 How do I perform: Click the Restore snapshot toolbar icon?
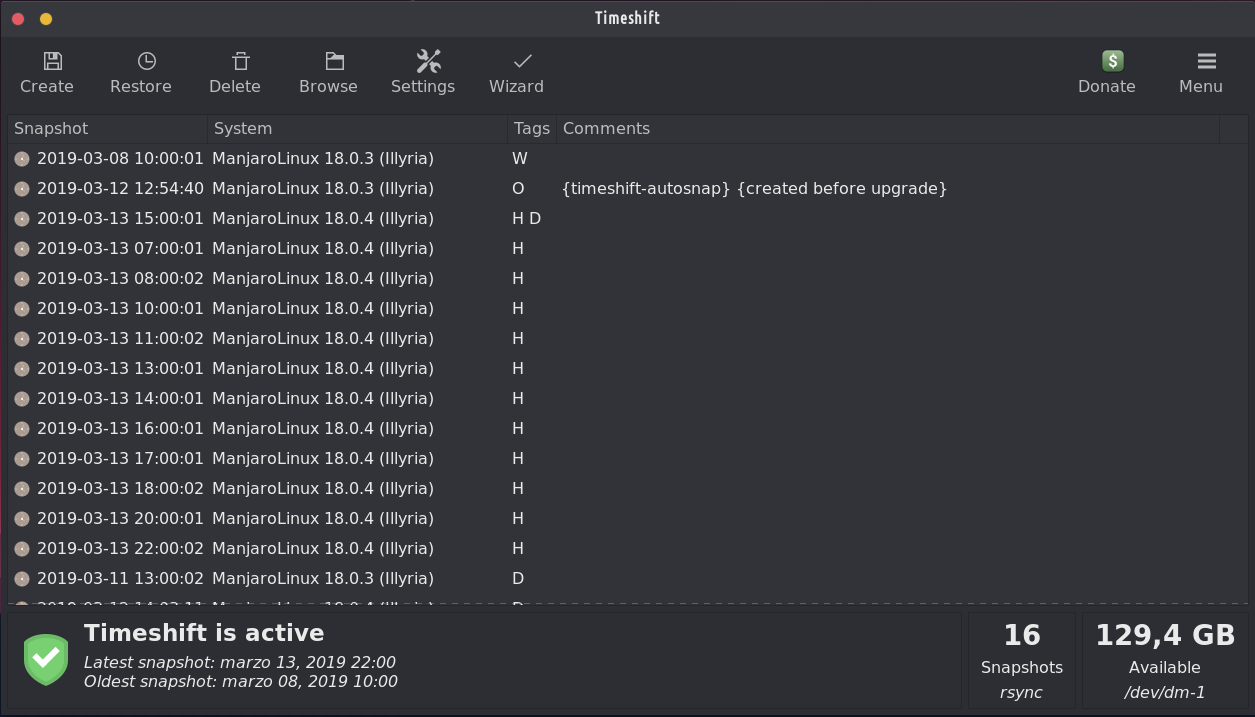coord(147,62)
